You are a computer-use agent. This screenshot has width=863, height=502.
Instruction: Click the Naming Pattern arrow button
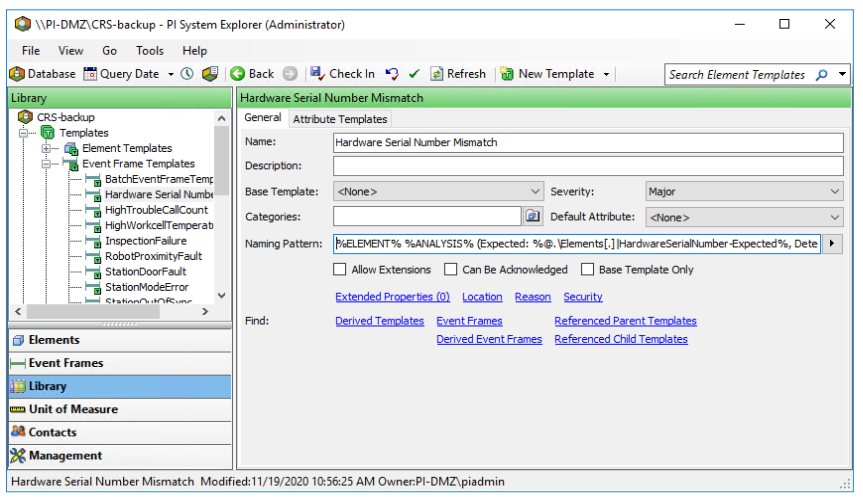tap(832, 243)
